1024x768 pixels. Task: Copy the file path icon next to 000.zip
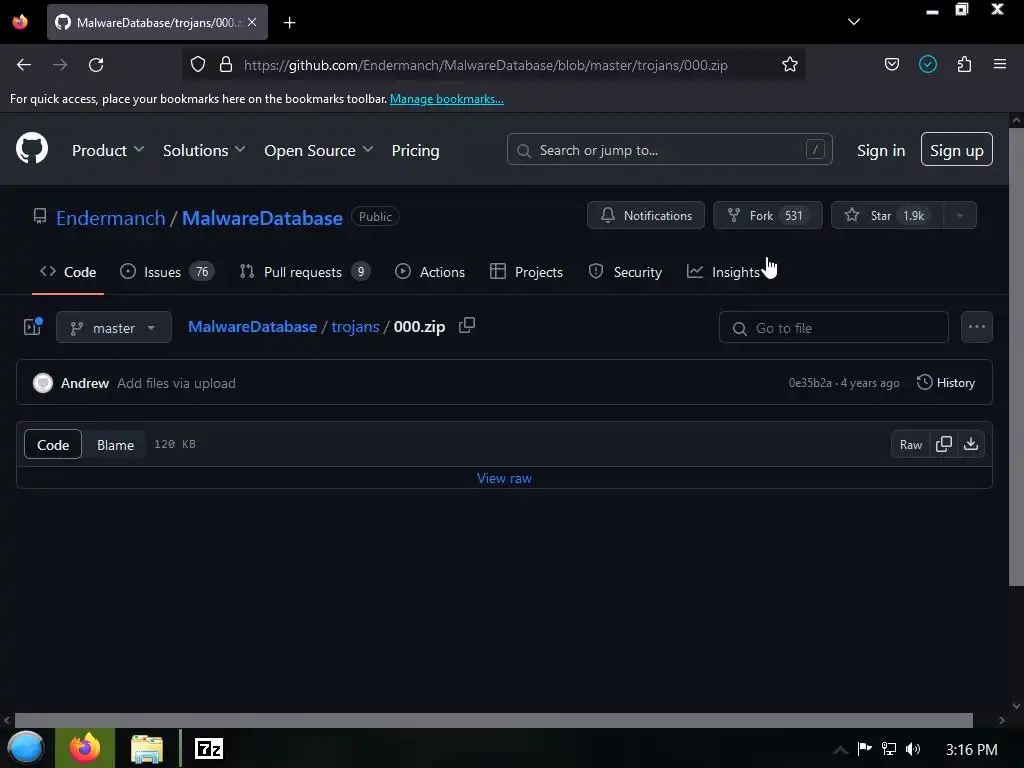point(467,325)
